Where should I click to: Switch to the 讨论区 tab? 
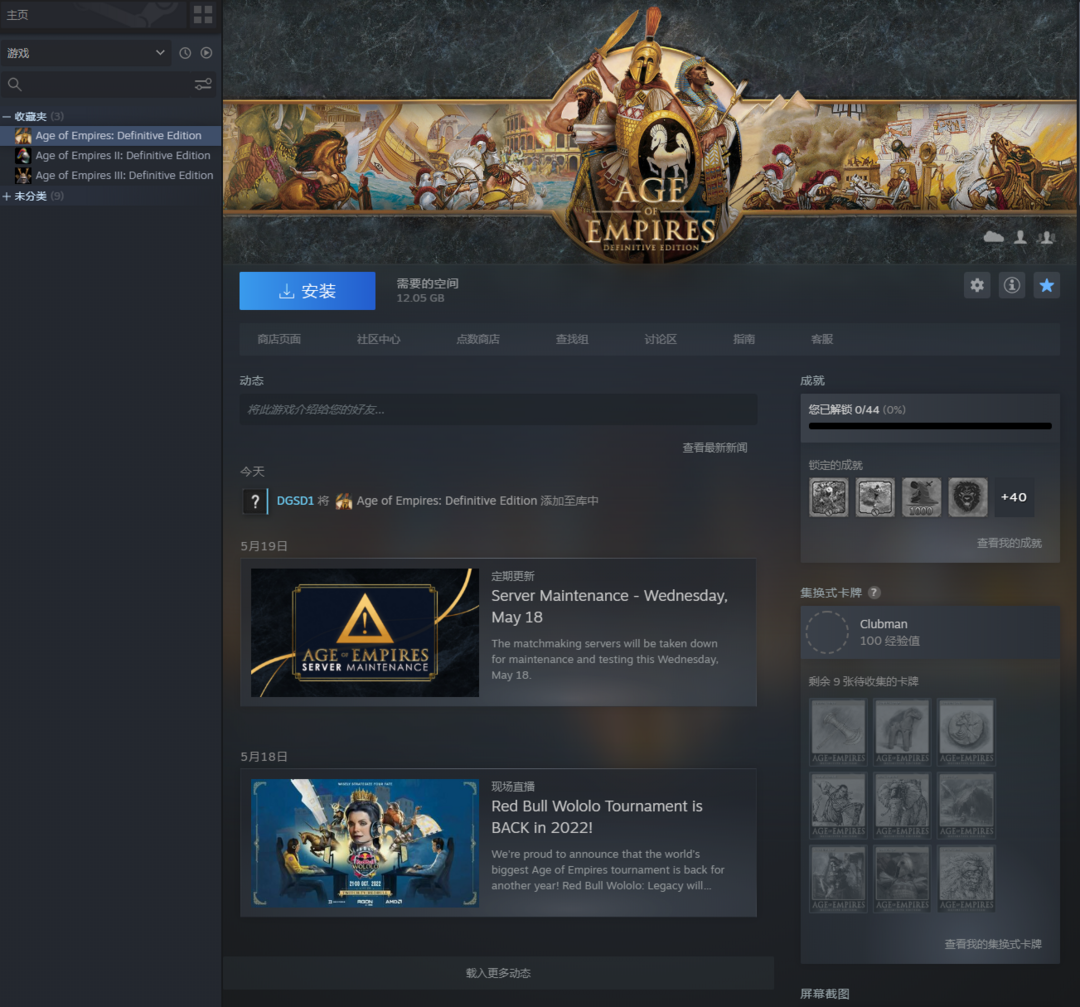click(660, 340)
